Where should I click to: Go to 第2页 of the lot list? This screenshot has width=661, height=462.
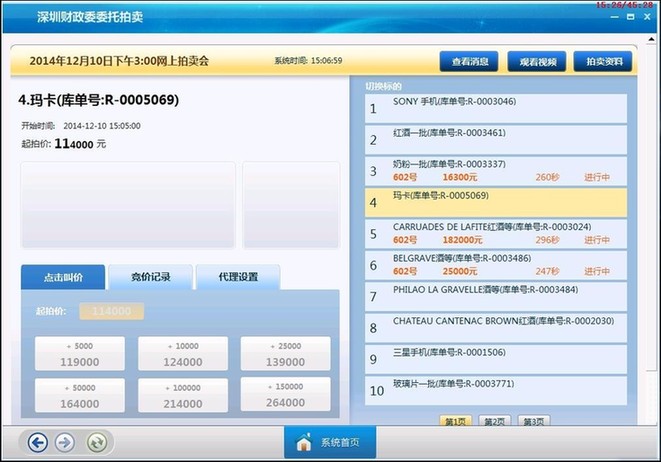(493, 422)
